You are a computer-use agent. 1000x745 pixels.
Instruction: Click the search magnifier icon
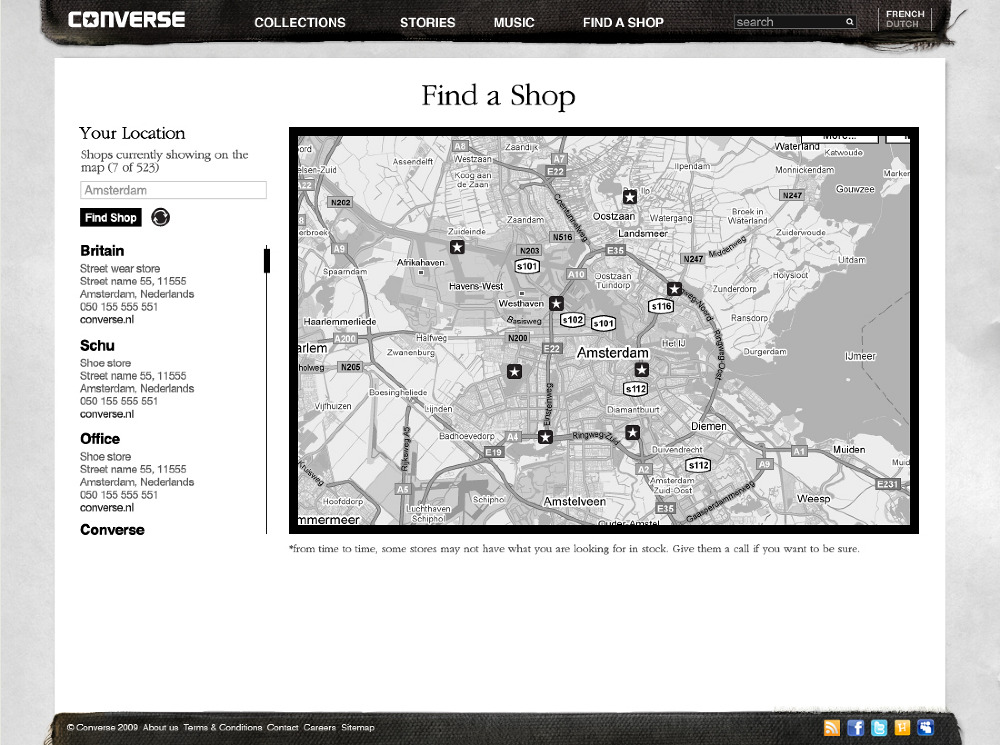point(849,22)
